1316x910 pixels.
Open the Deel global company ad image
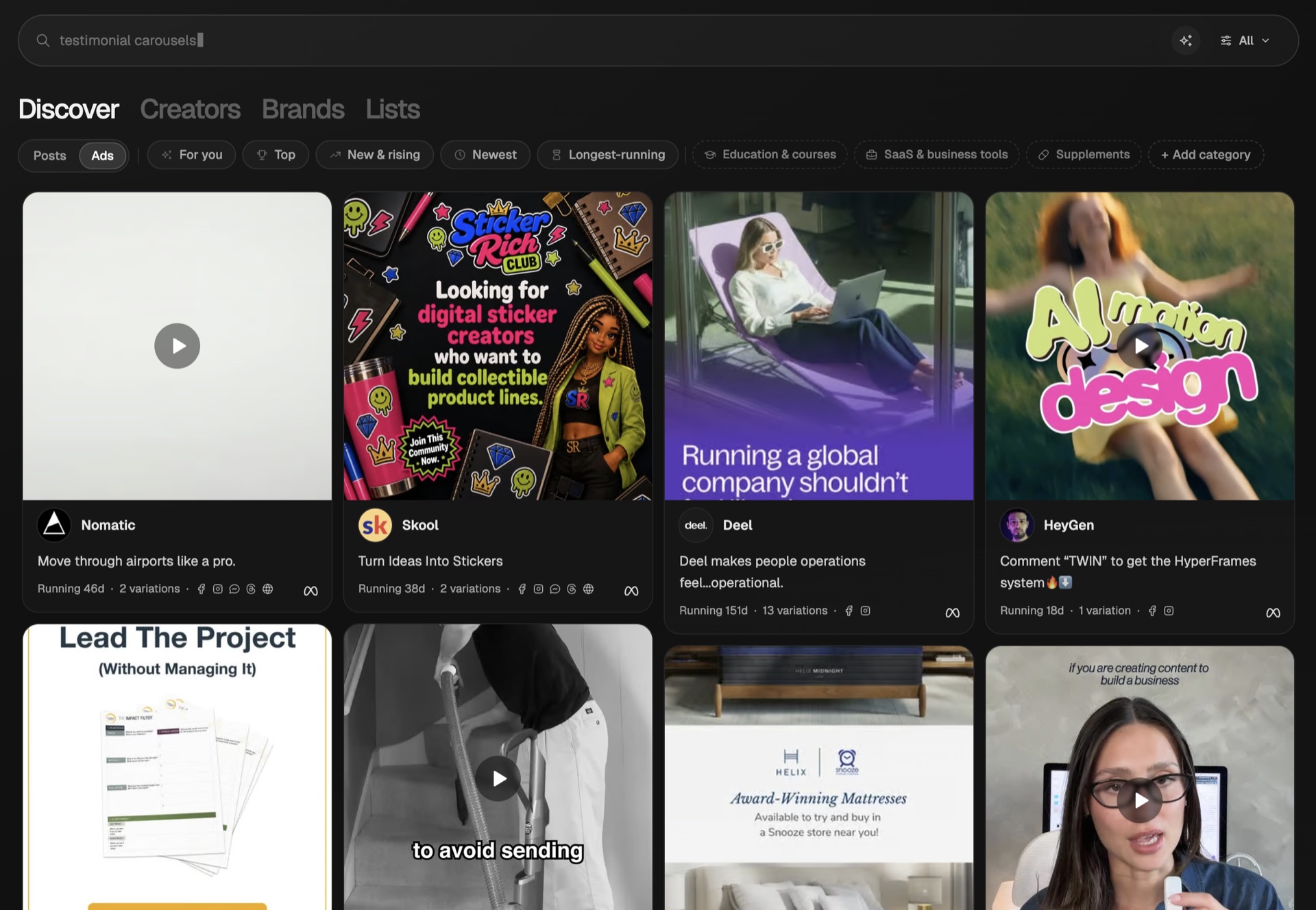click(819, 346)
